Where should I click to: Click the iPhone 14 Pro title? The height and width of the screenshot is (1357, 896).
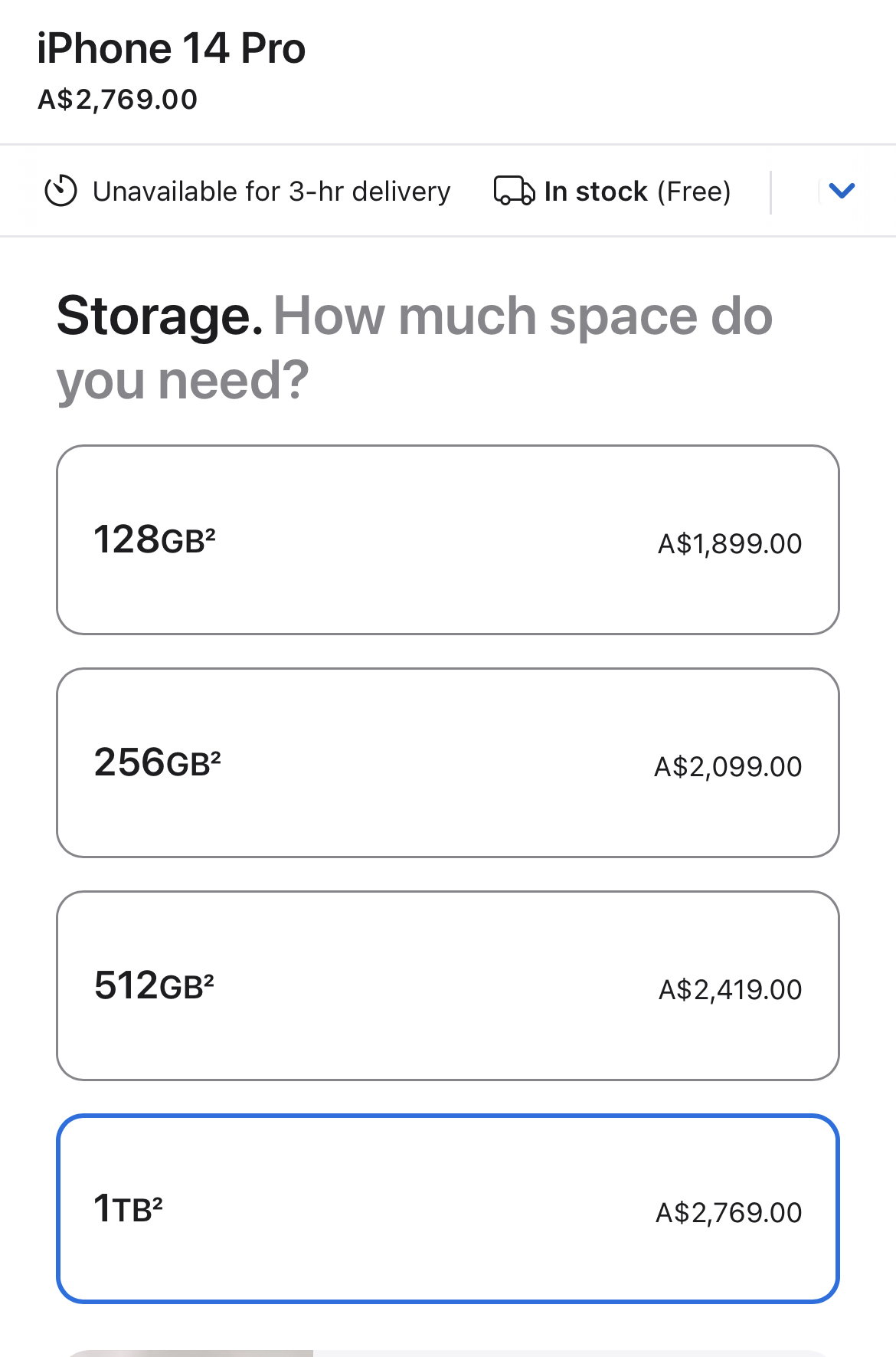[x=172, y=49]
